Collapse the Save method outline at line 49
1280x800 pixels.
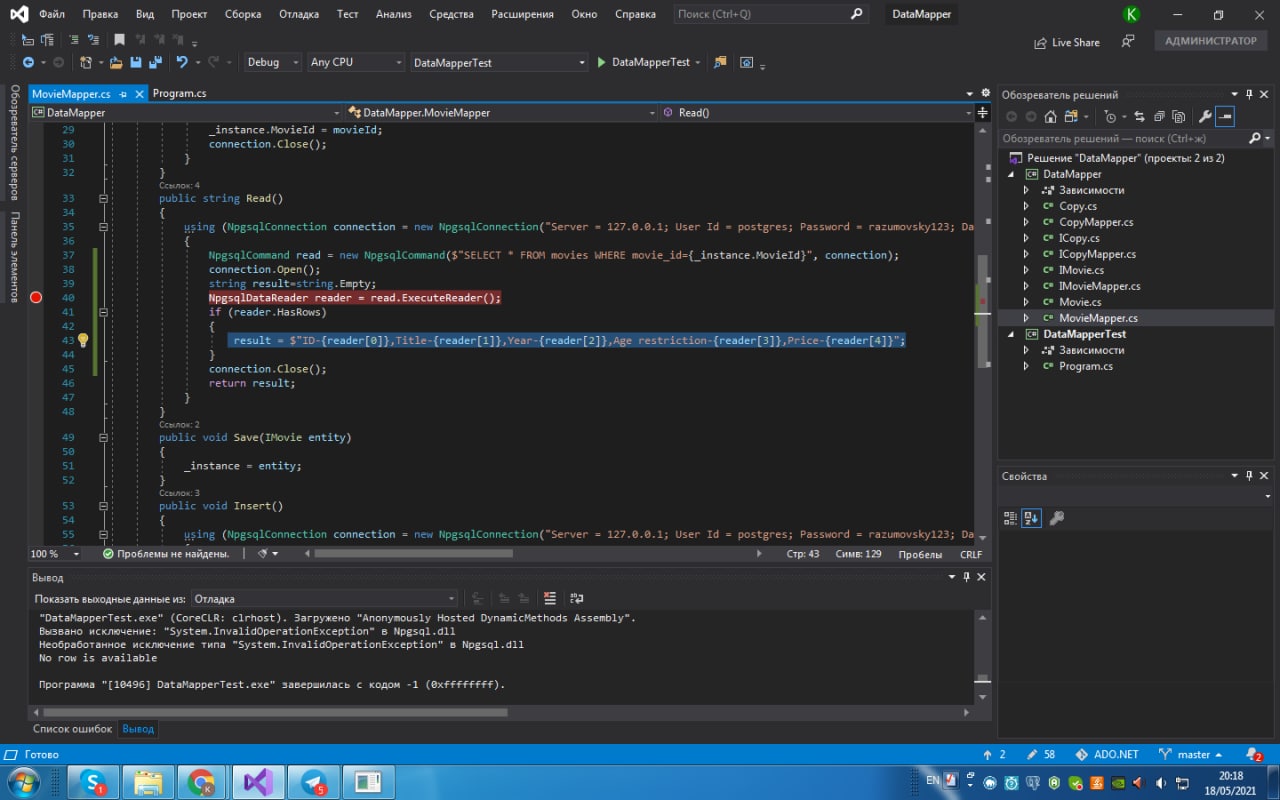(103, 437)
